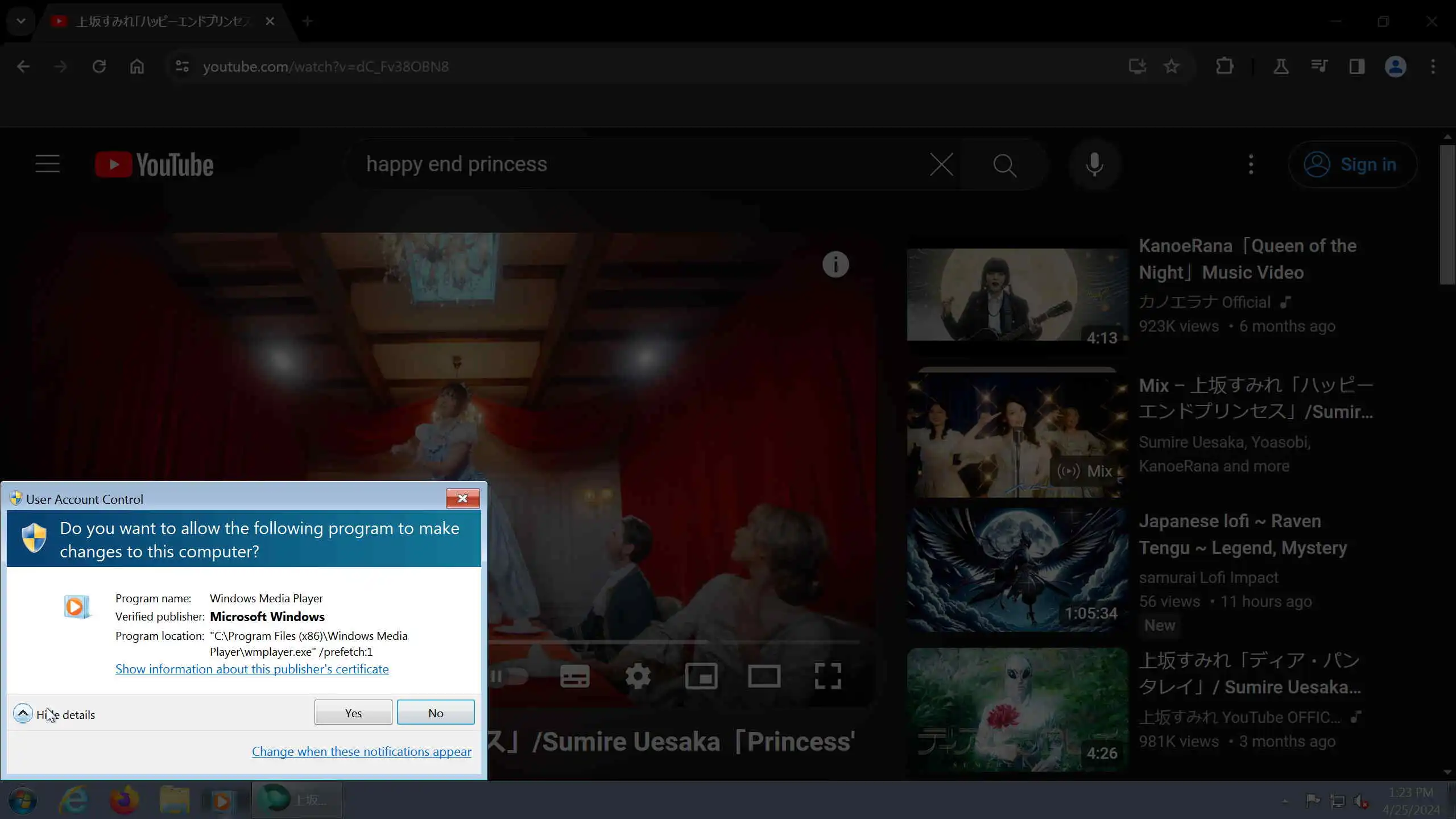
Task: Enter fullscreen with player icon
Action: click(828, 676)
